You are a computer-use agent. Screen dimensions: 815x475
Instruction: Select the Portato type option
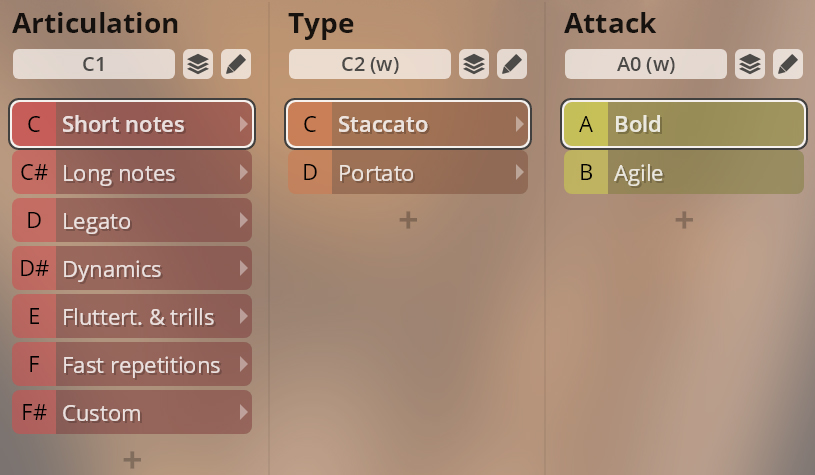(408, 173)
